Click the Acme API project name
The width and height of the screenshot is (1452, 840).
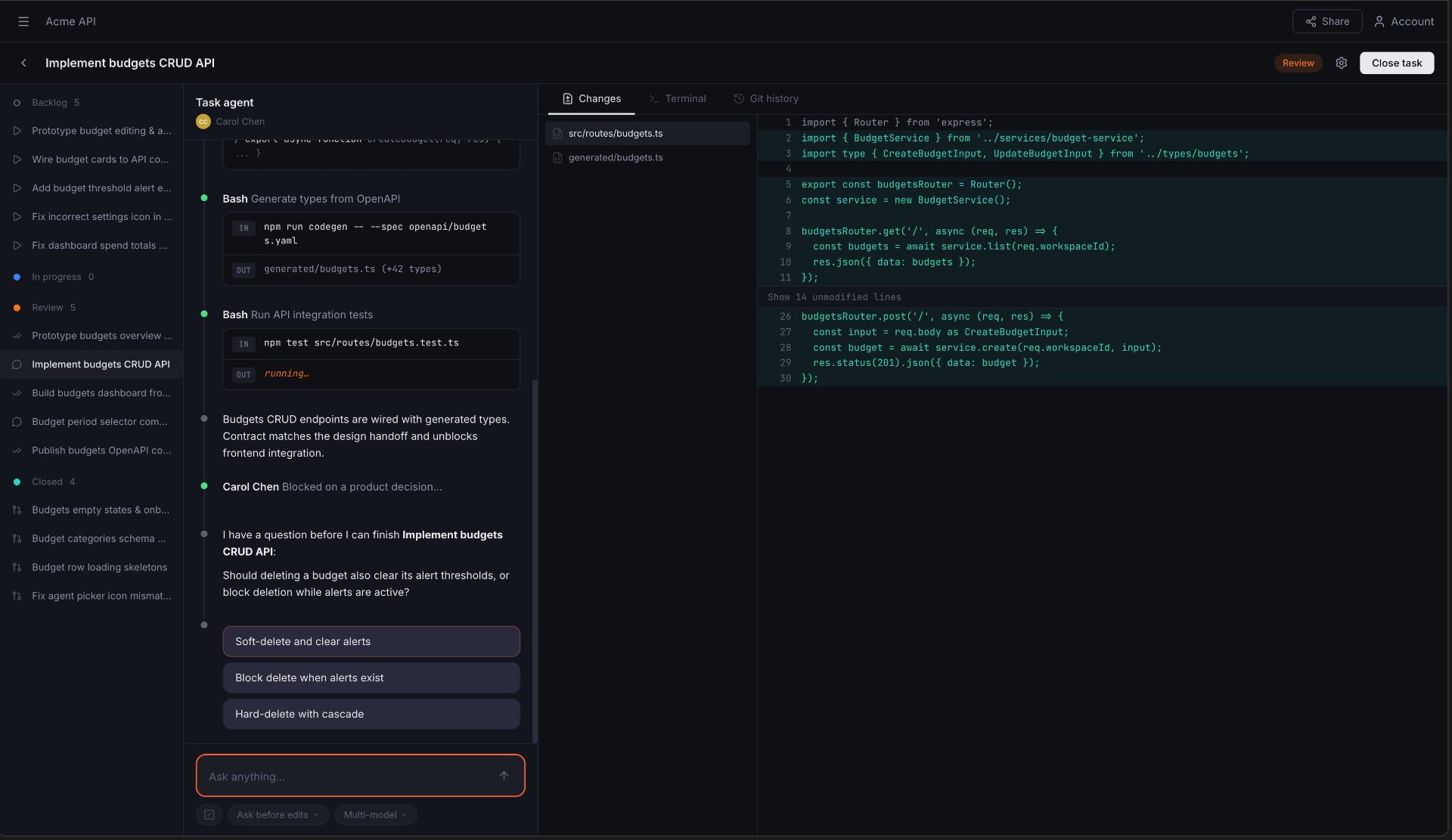click(70, 21)
